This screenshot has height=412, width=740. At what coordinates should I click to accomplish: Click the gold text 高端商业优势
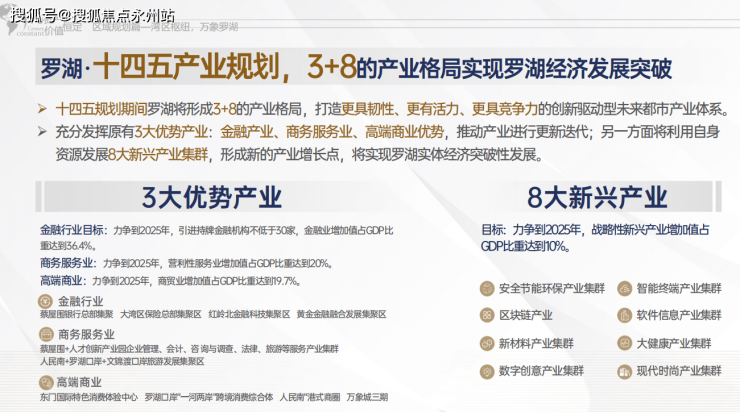coord(404,132)
